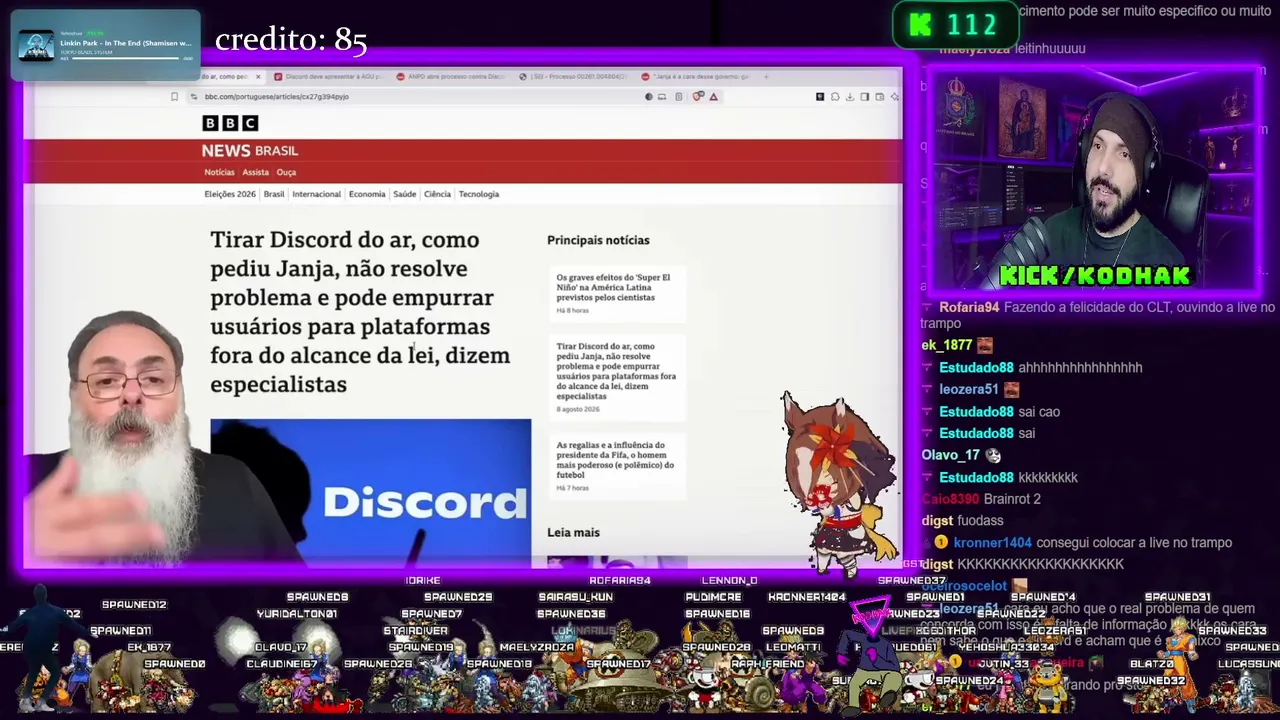Open the 'Super El Niño' news story
The image size is (1280, 720).
coord(615,293)
